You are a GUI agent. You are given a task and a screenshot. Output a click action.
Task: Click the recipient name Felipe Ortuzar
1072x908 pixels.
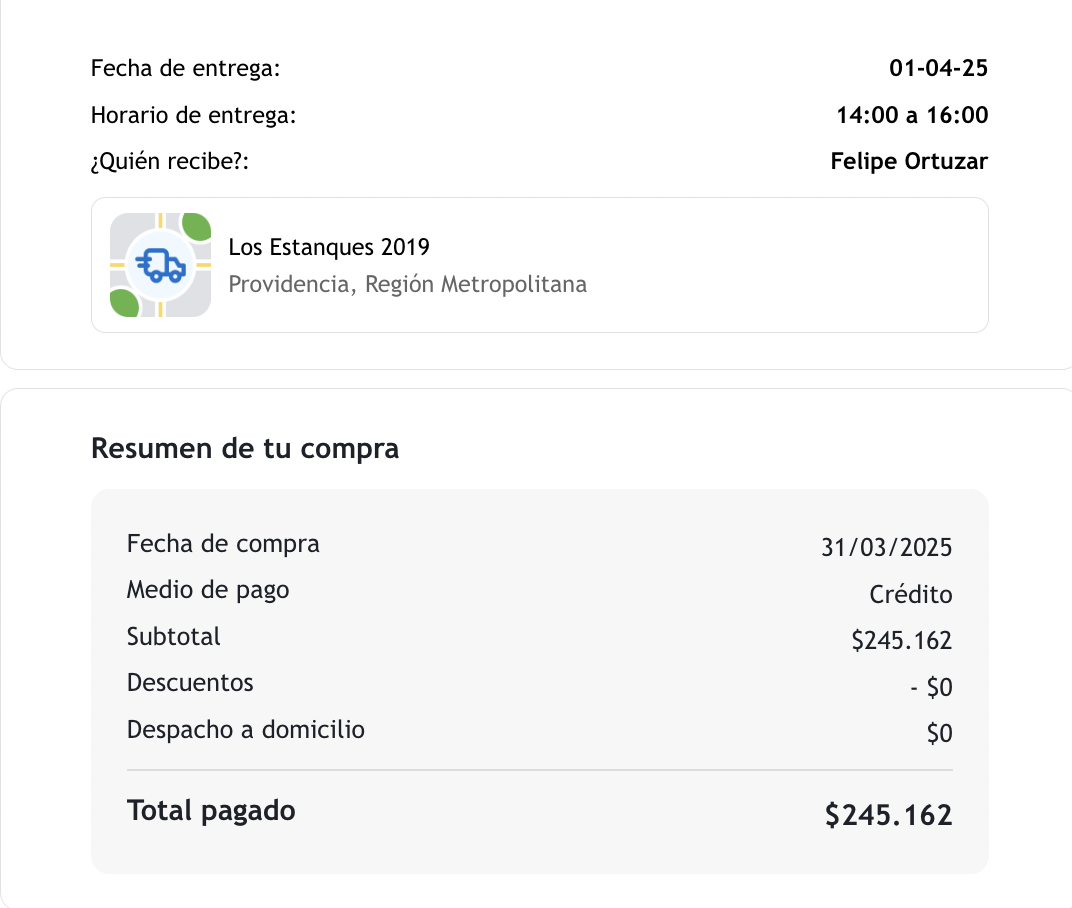coord(909,161)
